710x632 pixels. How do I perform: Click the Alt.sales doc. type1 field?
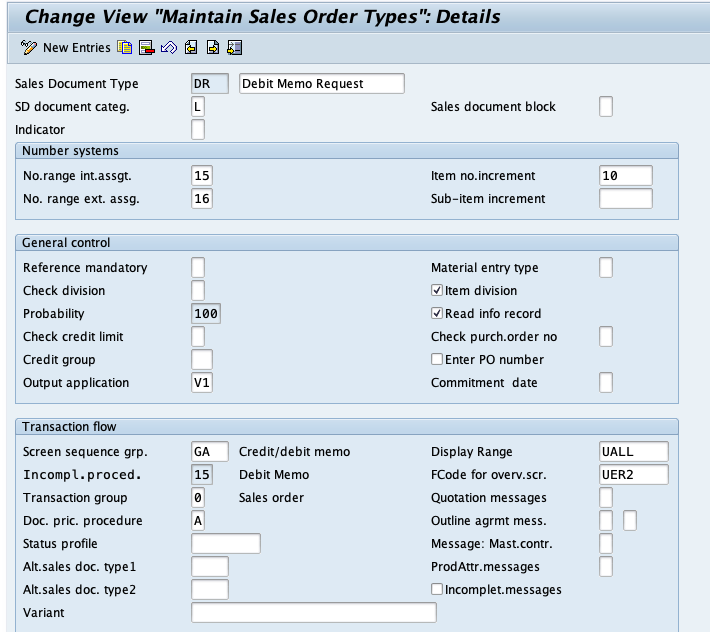pos(210,567)
